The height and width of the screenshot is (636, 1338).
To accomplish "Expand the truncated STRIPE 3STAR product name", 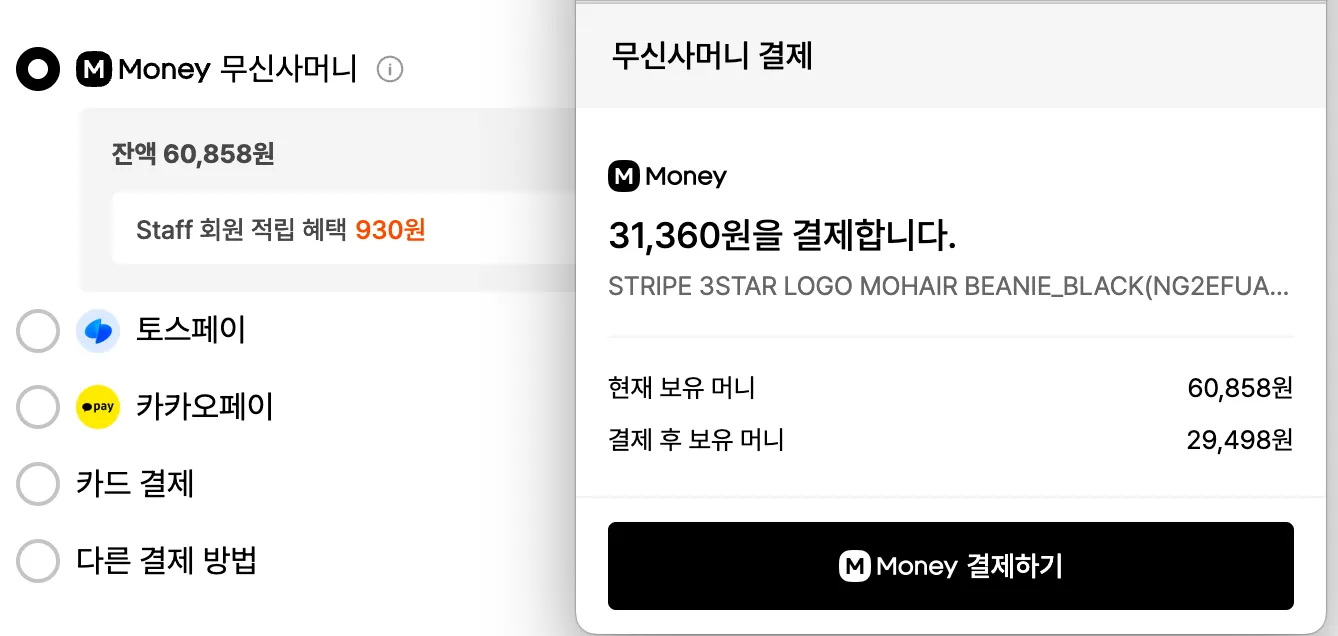I will tap(950, 290).
